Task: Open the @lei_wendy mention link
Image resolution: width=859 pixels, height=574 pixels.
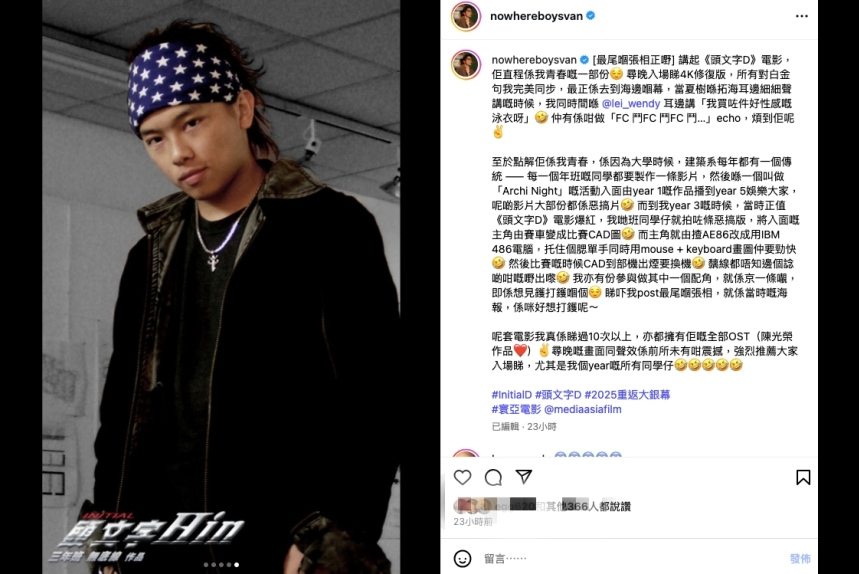Action: click(631, 104)
